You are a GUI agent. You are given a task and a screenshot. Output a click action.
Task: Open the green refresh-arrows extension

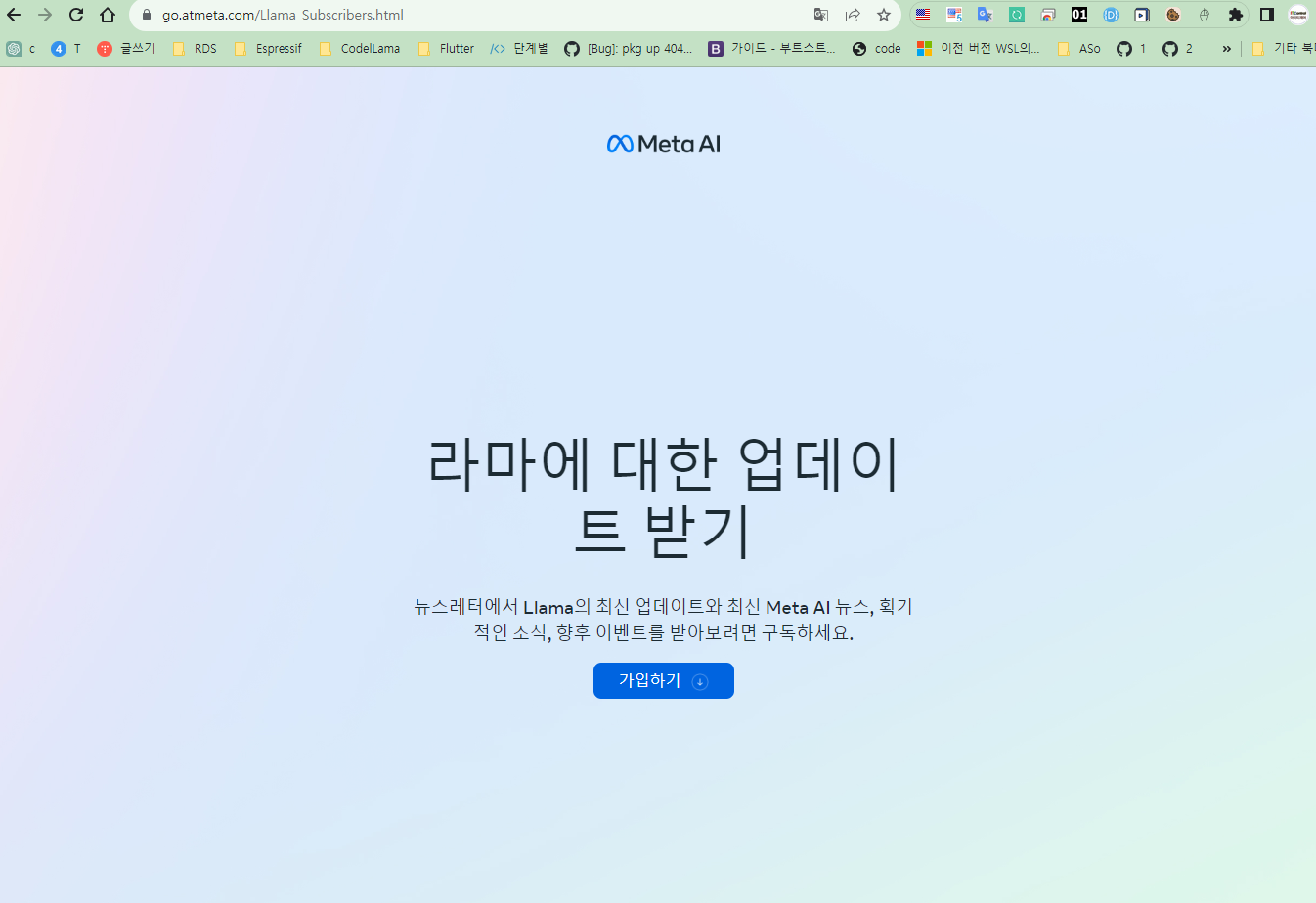pyautogui.click(x=1017, y=15)
